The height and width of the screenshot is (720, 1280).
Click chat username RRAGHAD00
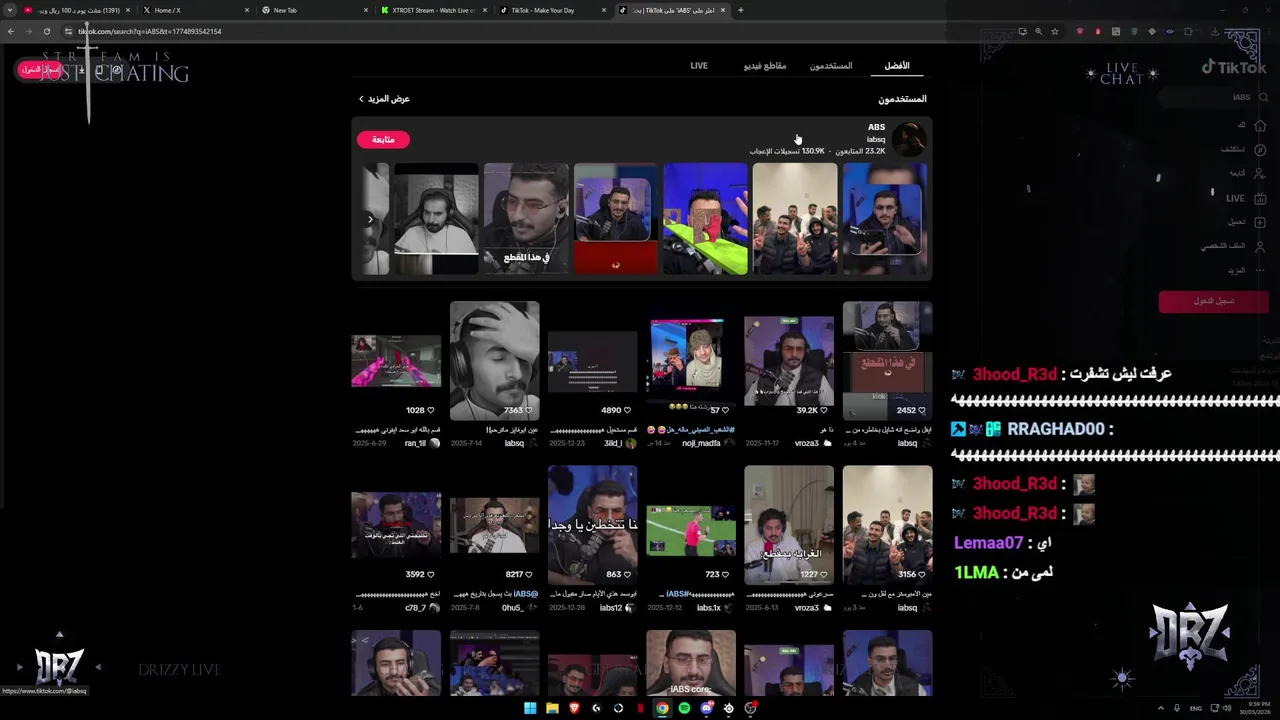[x=1056, y=429]
